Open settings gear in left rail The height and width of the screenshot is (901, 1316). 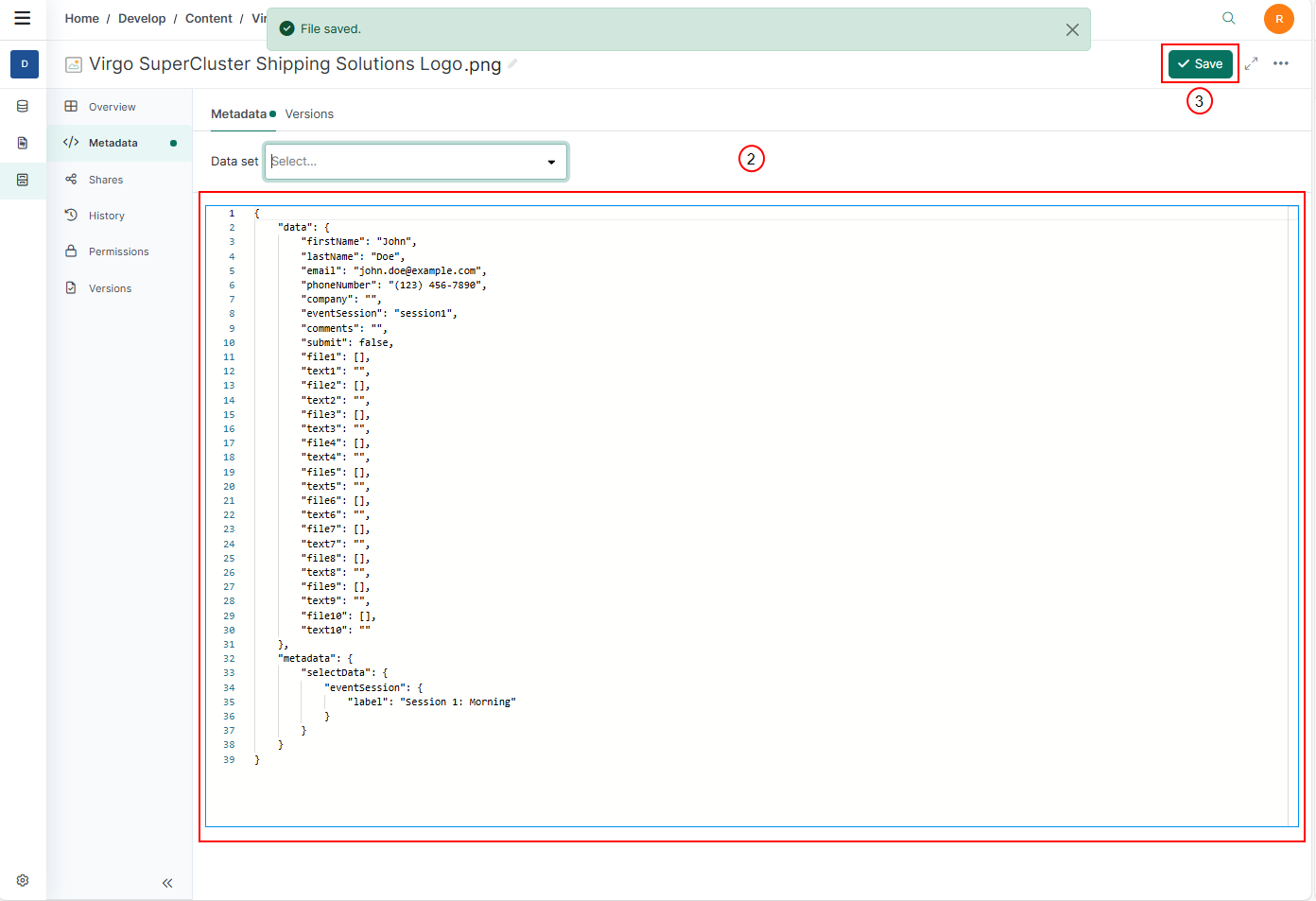tap(23, 880)
